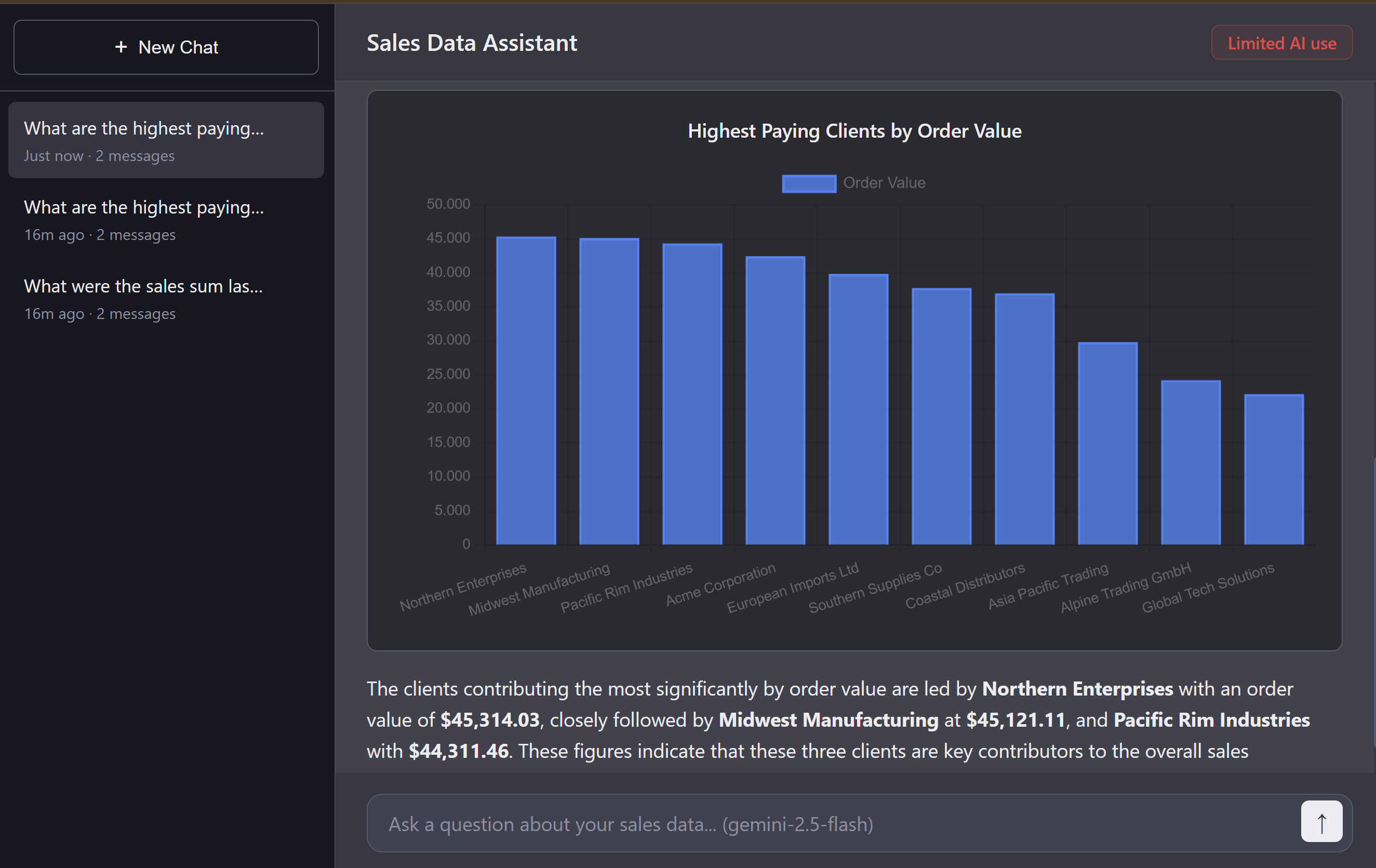Click the plus icon to start new chat
Viewport: 1376px width, 868px height.
tap(122, 47)
